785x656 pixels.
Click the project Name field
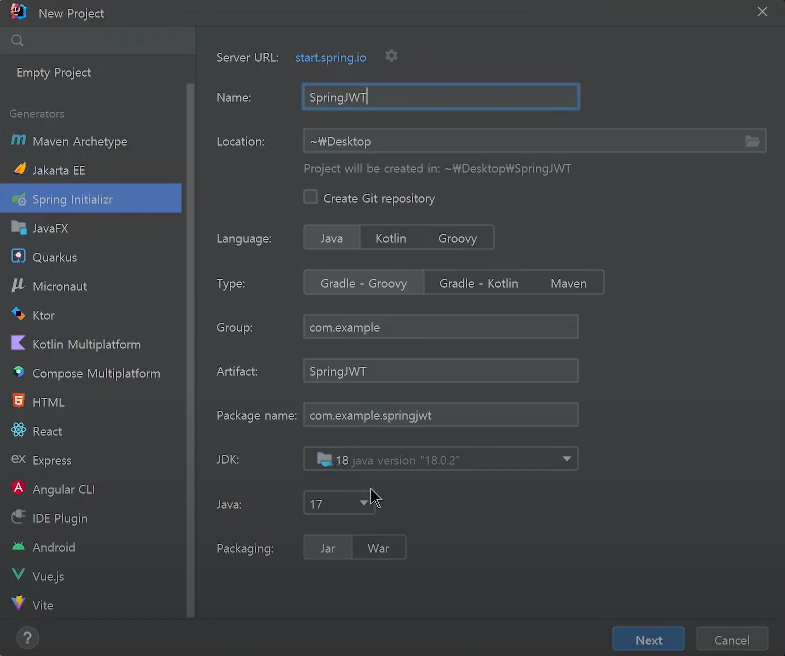pyautogui.click(x=441, y=97)
